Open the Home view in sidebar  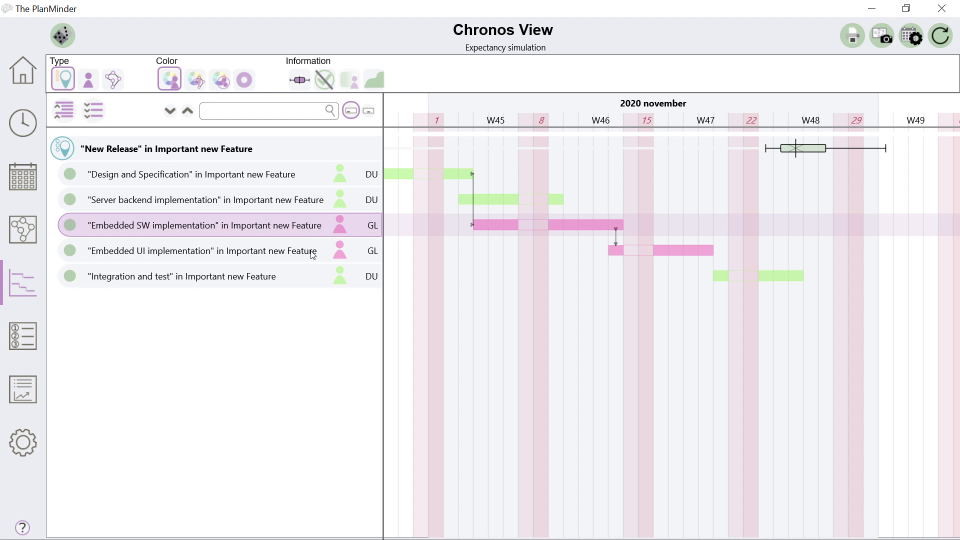click(22, 71)
